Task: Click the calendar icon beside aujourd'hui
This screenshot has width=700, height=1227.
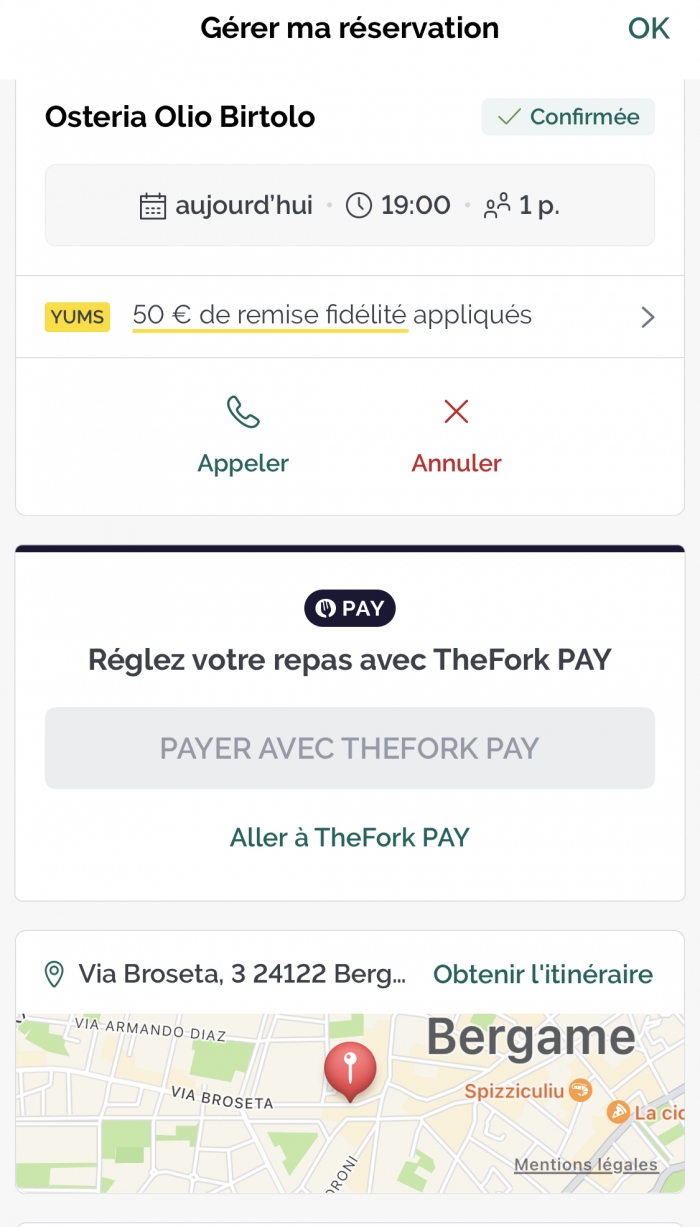Action: click(152, 206)
